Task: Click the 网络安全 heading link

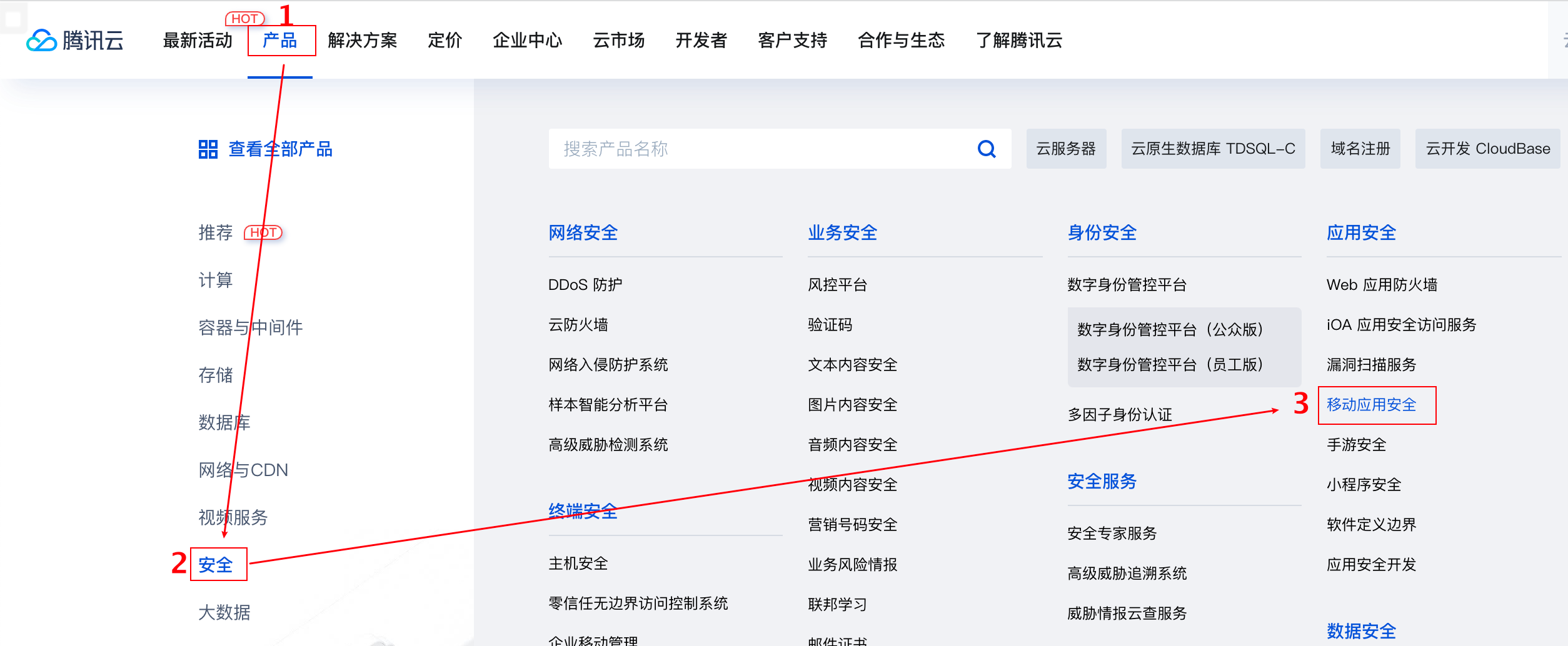Action: (583, 233)
